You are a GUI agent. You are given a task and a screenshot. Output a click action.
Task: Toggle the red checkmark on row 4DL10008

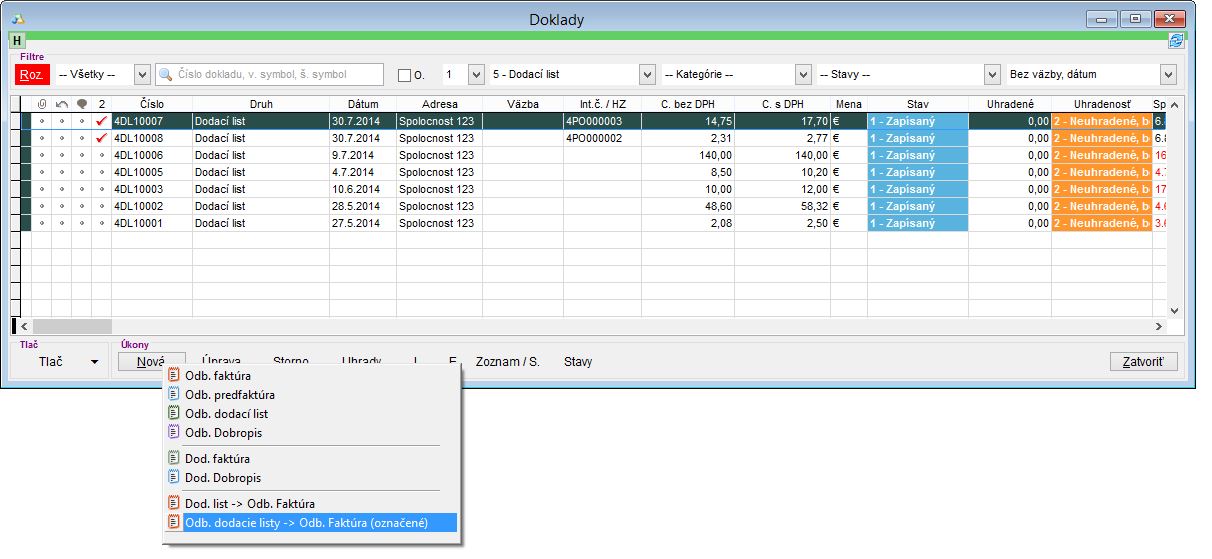click(101, 138)
